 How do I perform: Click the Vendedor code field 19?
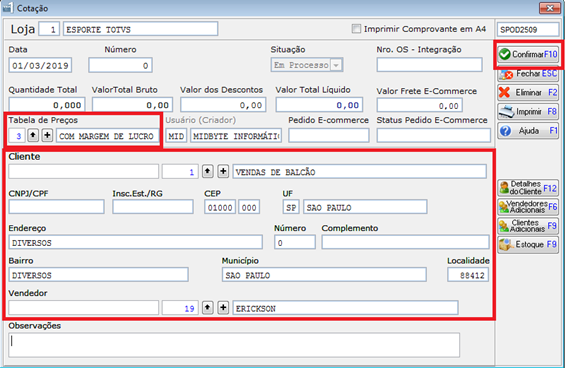[180, 308]
